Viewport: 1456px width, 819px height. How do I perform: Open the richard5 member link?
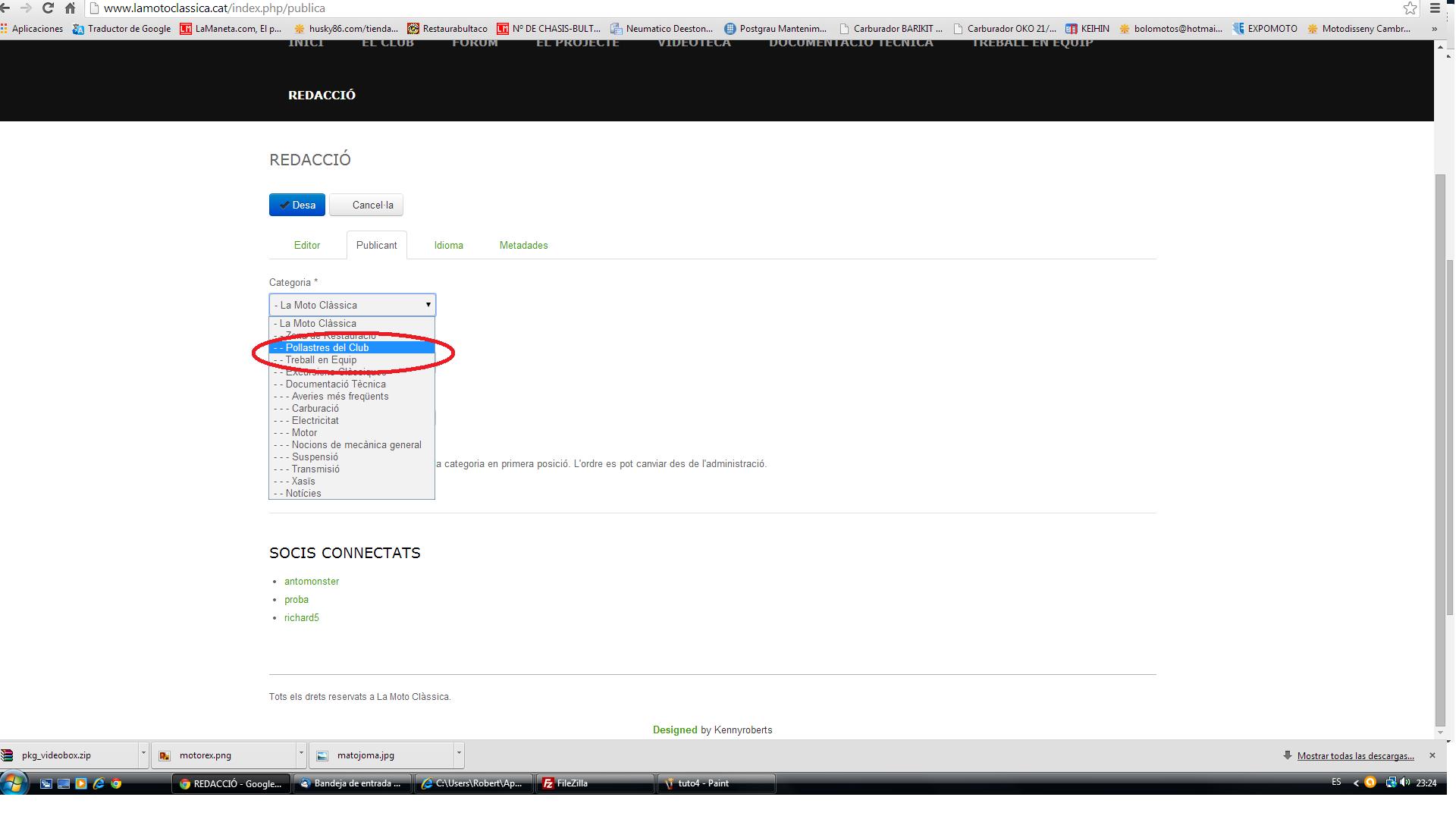(302, 617)
